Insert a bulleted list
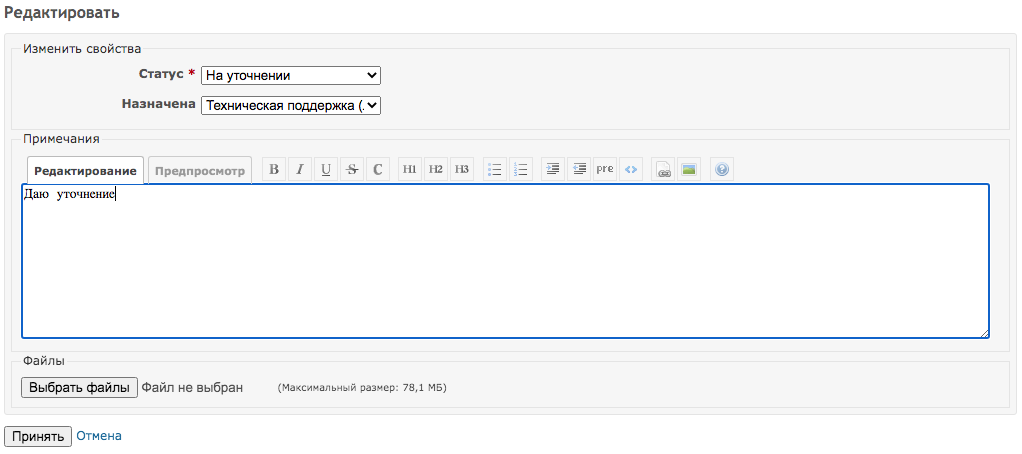 click(494, 170)
